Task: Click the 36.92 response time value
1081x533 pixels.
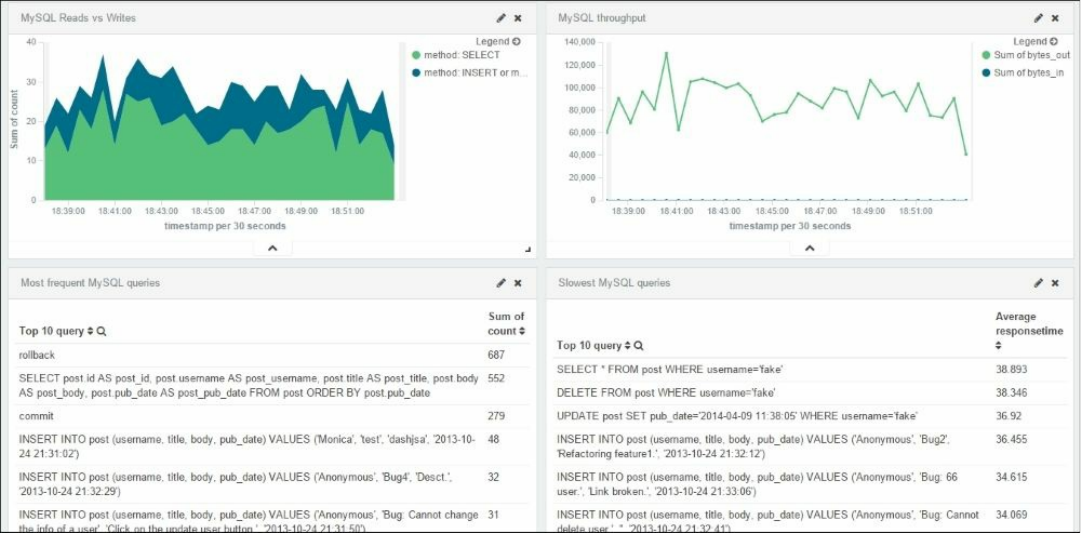Action: (1009, 416)
